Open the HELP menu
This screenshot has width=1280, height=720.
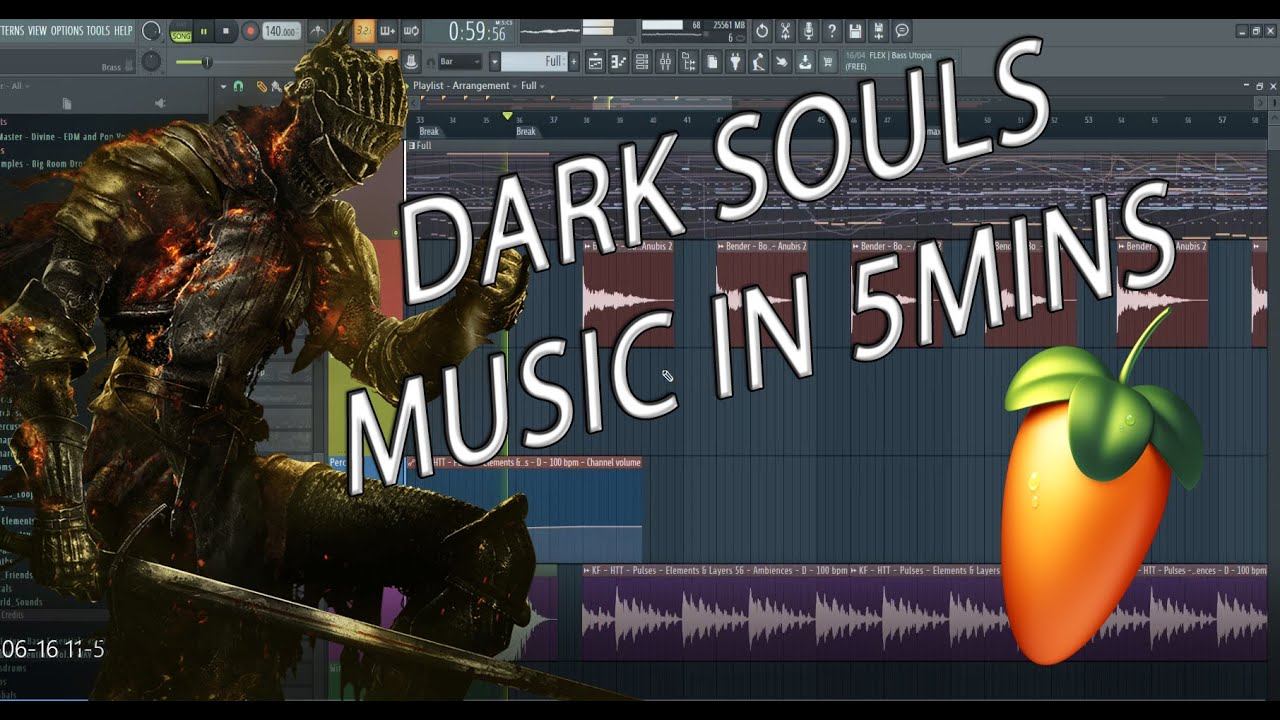pos(123,31)
